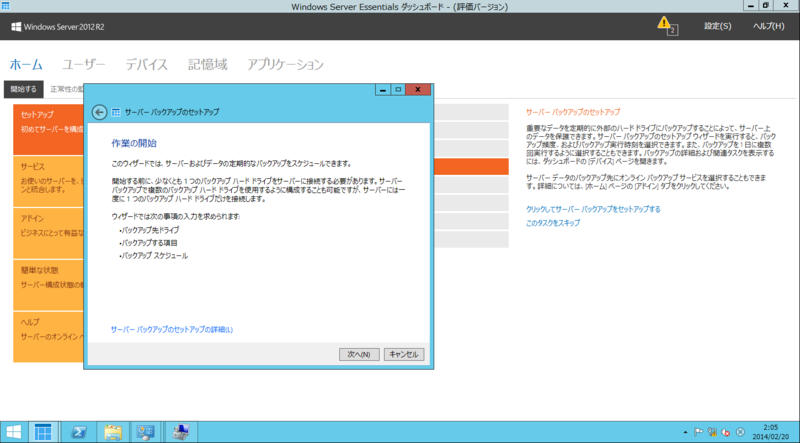
Task: Launch PowerShell from the taskbar
Action: (x=78, y=432)
